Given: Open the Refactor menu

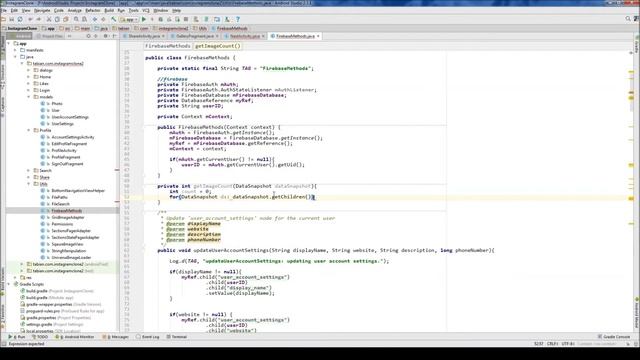Looking at the screenshot, I should tap(93, 10).
